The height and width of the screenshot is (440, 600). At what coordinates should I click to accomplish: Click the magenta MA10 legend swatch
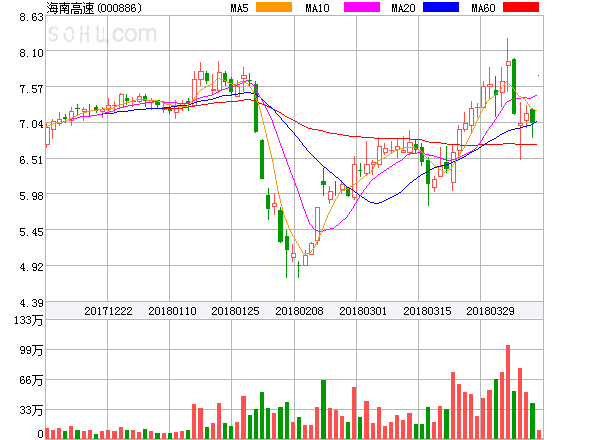point(362,7)
